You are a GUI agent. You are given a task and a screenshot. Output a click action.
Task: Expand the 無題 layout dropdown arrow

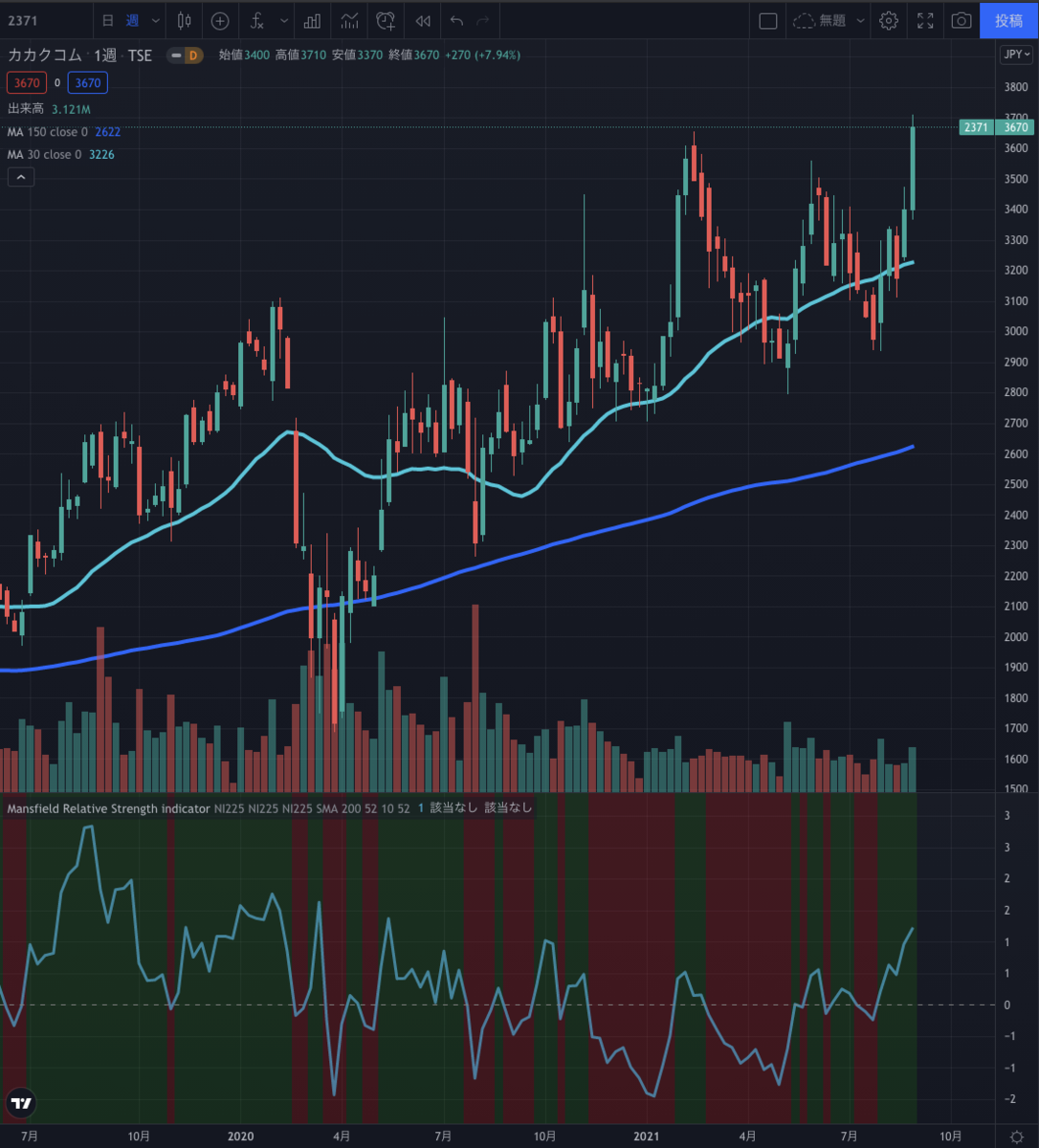click(x=860, y=20)
